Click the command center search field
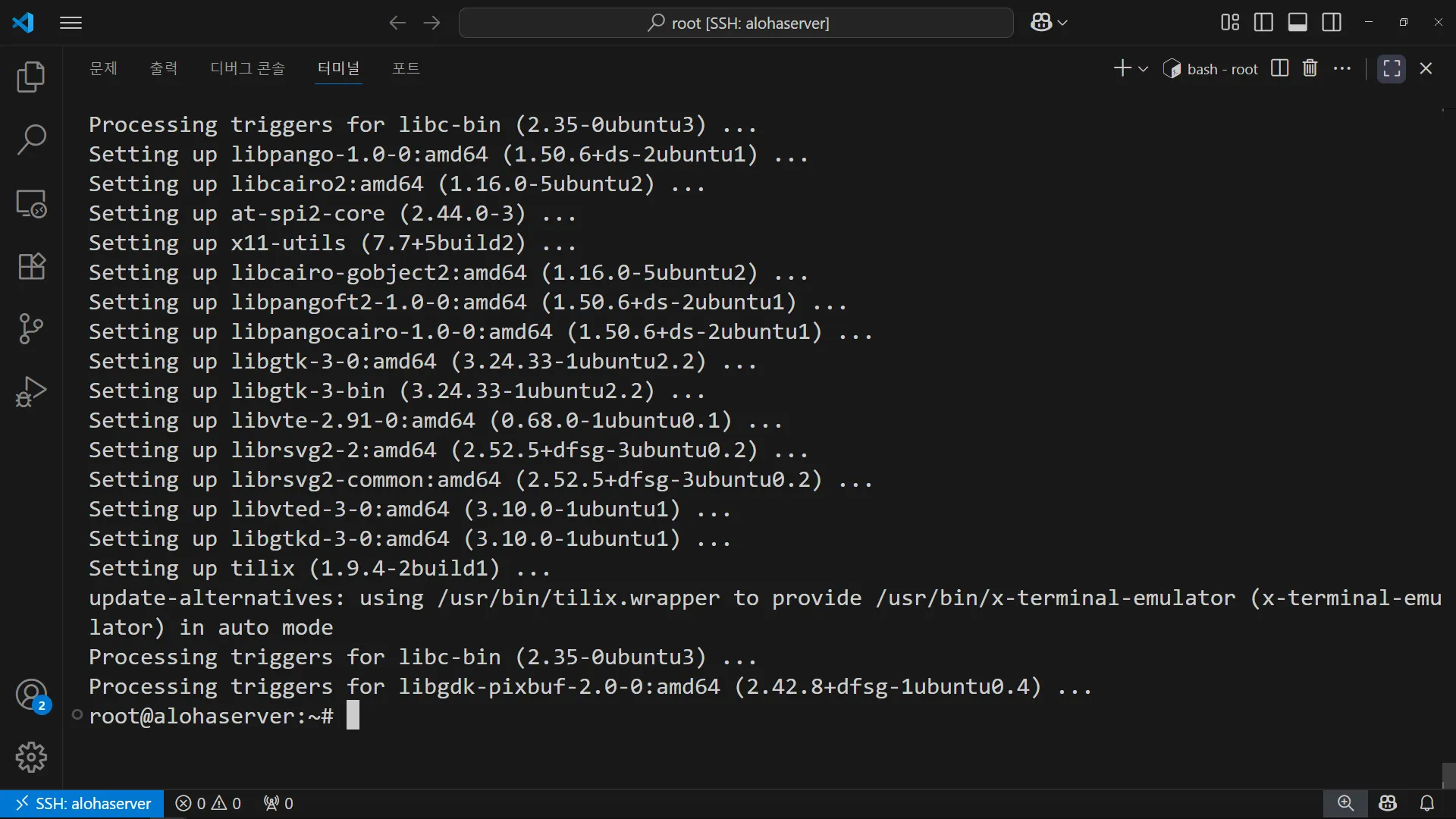 736,23
